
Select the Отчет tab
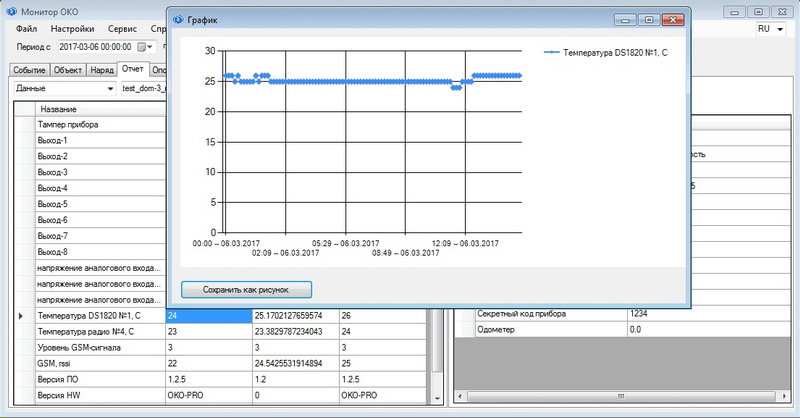[x=133, y=69]
